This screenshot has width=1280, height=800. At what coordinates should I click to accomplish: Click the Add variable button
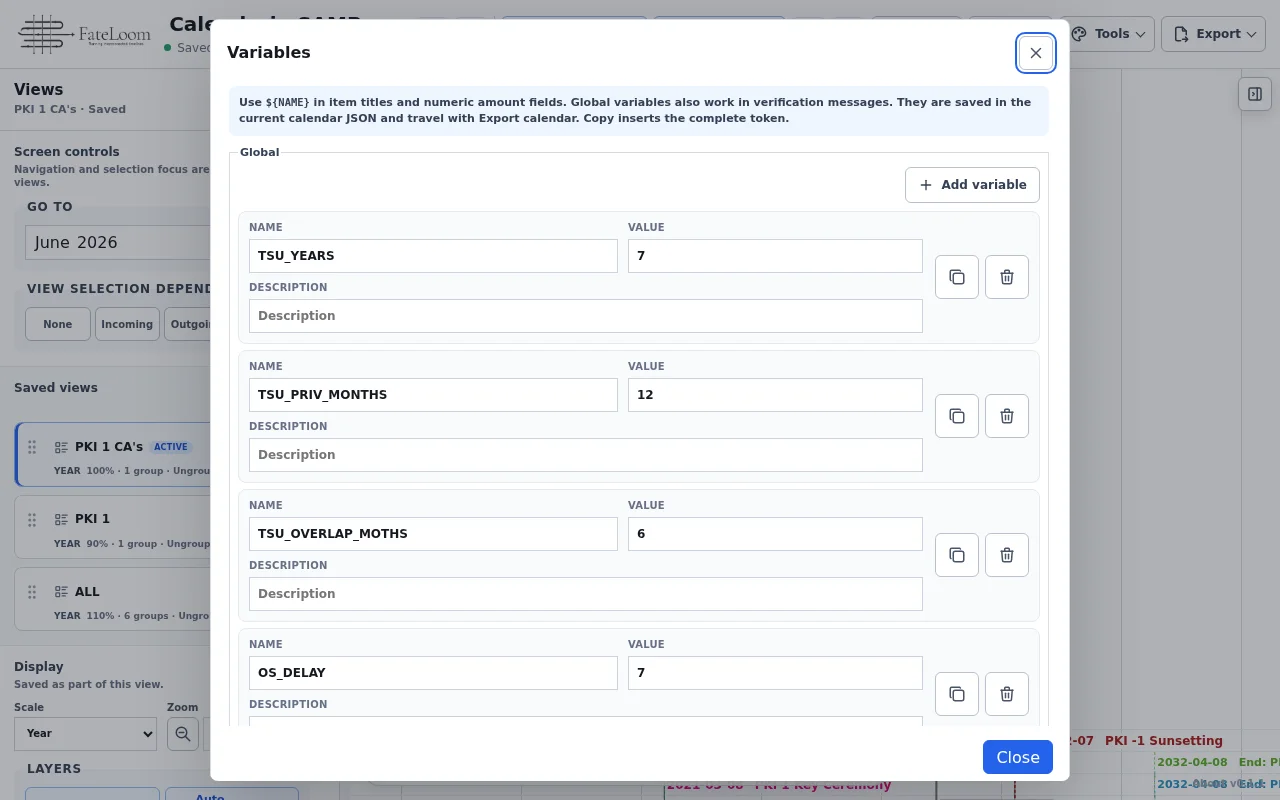[972, 185]
